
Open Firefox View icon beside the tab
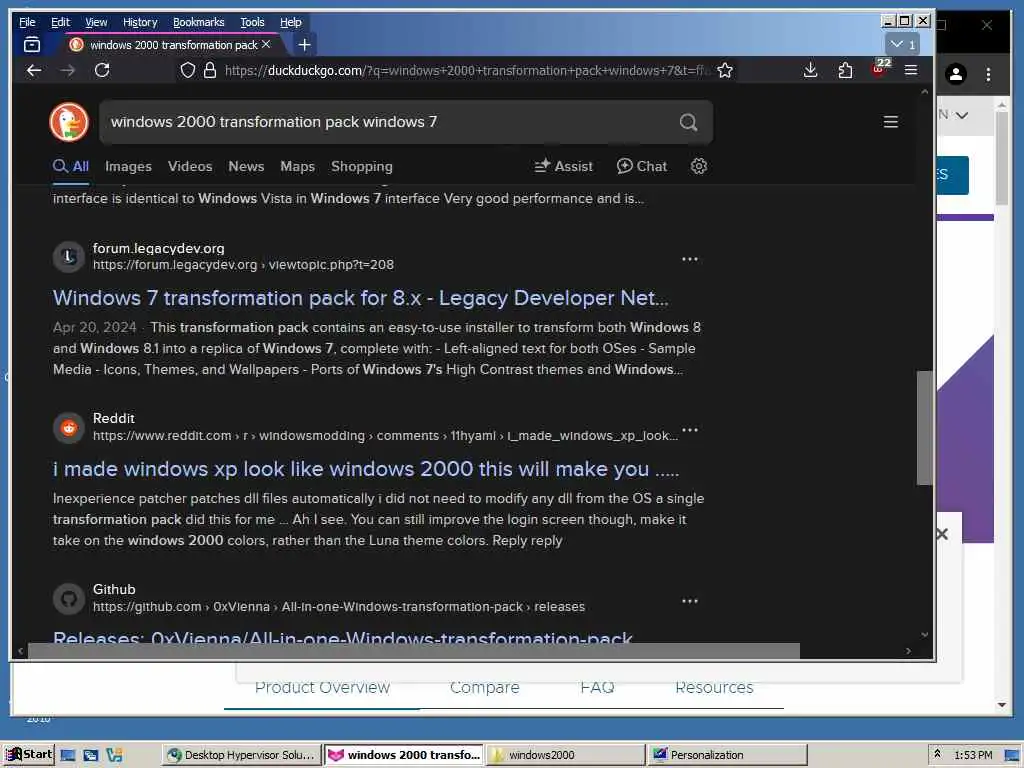(x=31, y=44)
